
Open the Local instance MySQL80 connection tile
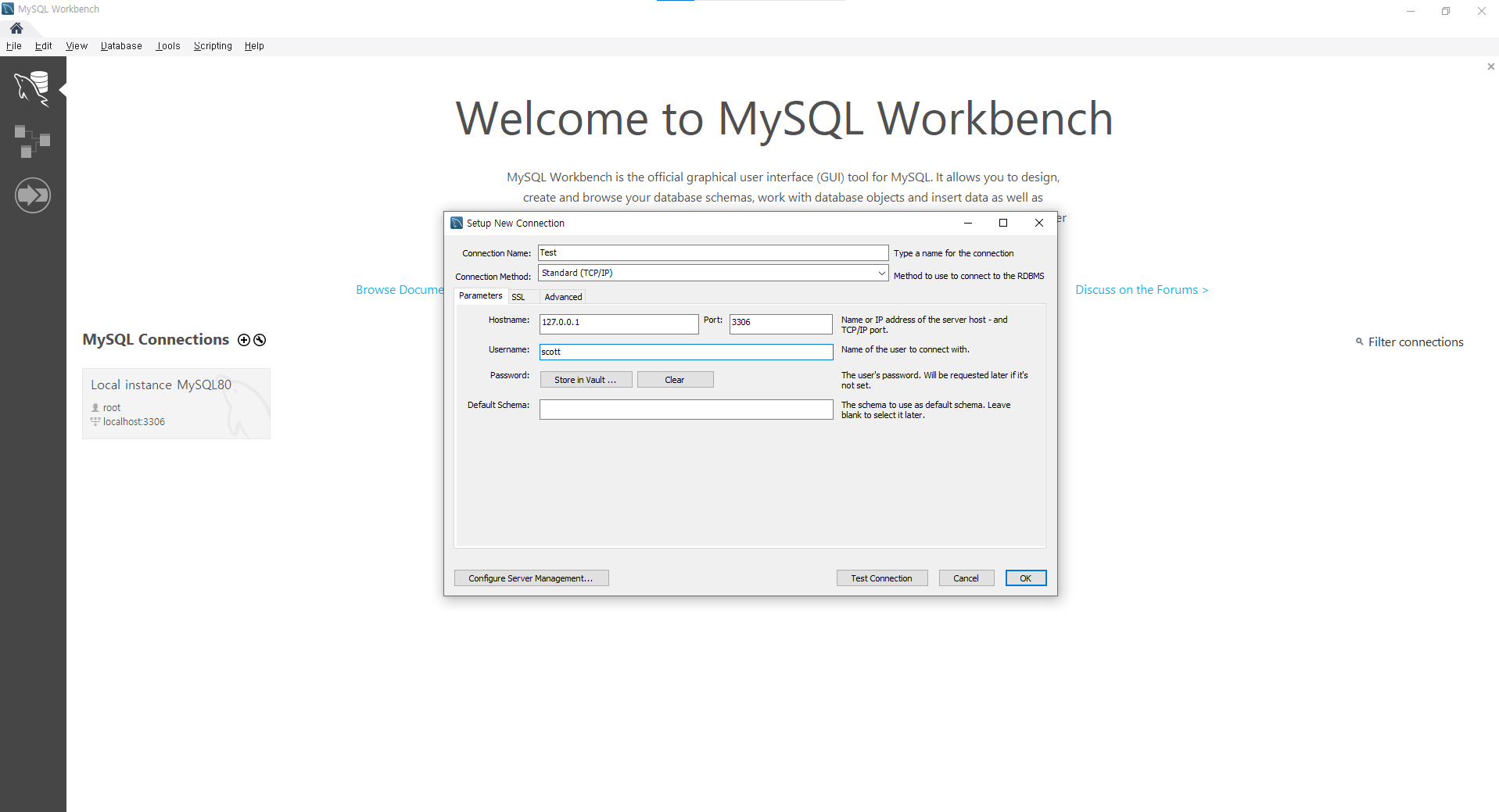[x=176, y=403]
